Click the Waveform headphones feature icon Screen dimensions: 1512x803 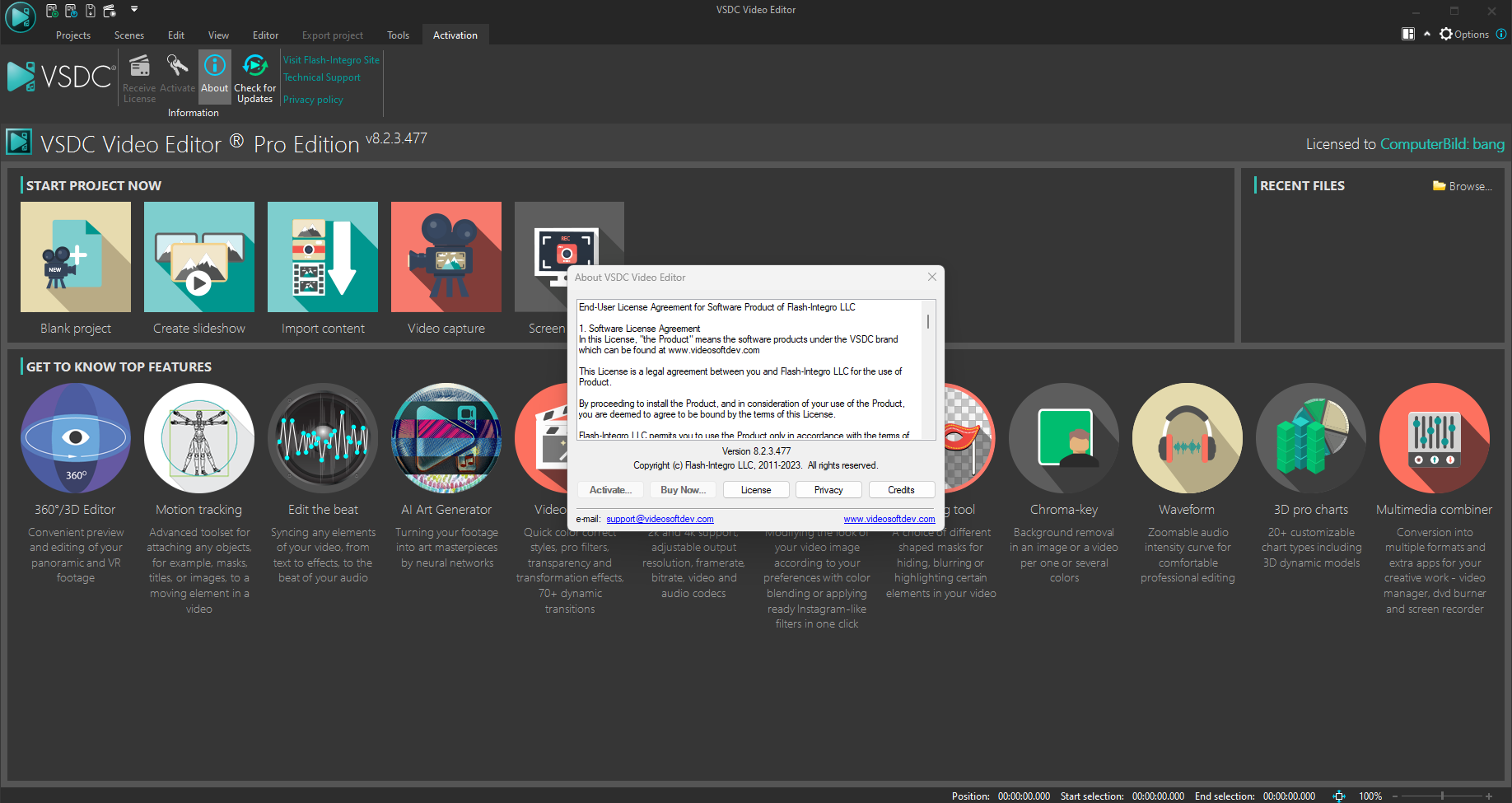pos(1188,438)
